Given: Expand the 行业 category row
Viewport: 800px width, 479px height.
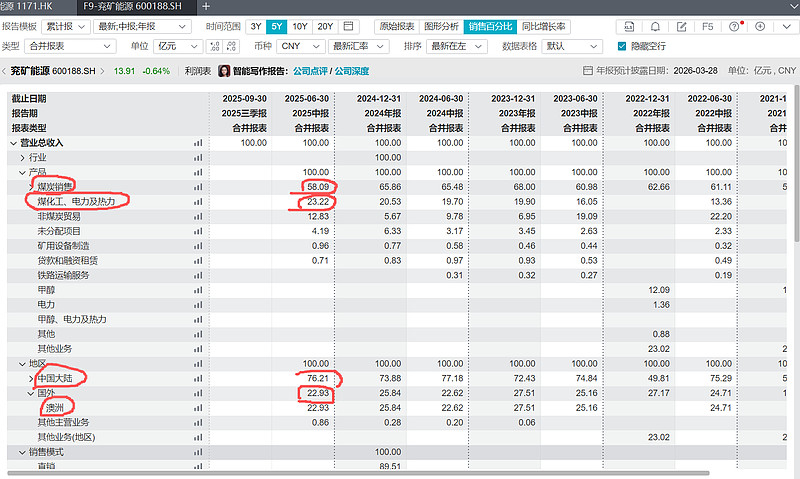Looking at the screenshot, I should coord(23,158).
